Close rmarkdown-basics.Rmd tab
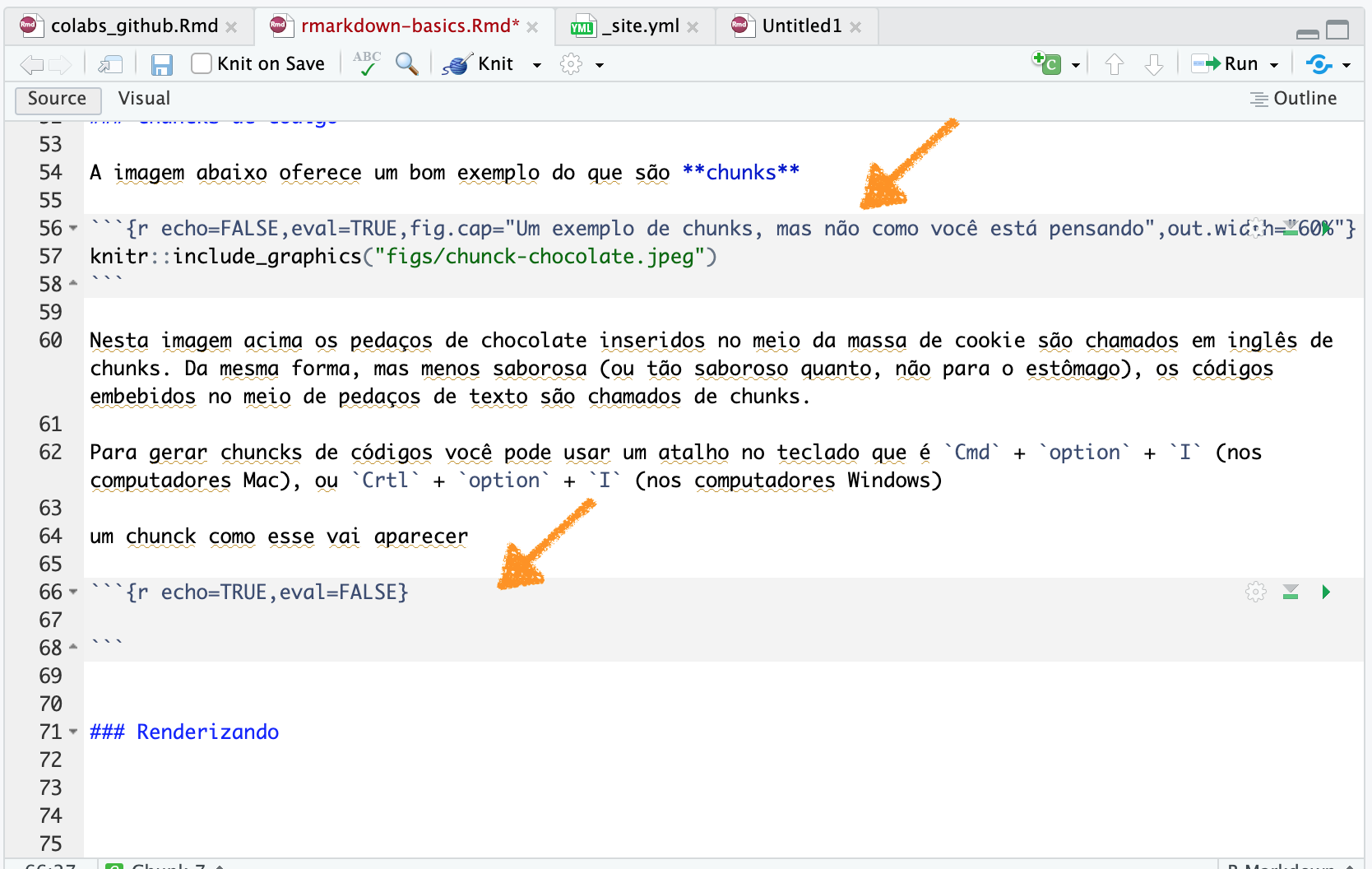Image resolution: width=1372 pixels, height=869 pixels. [x=532, y=27]
